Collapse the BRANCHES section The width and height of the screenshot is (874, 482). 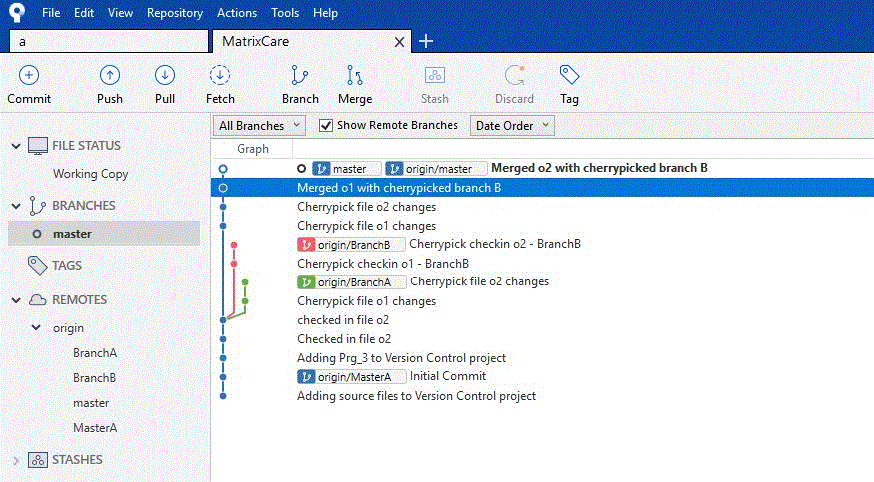[x=16, y=206]
